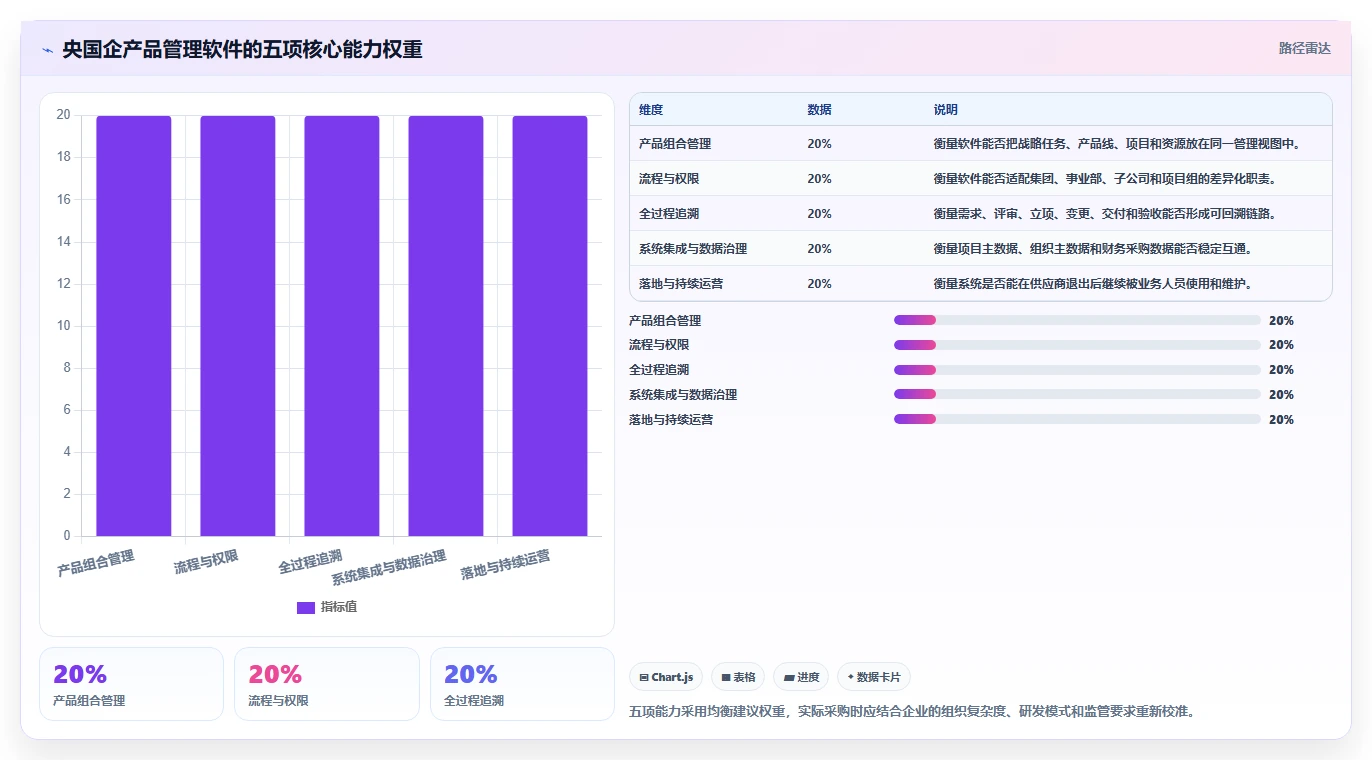Screen dimensions: 1372x760
Task: Click the 维度 column header
Action: (651, 110)
